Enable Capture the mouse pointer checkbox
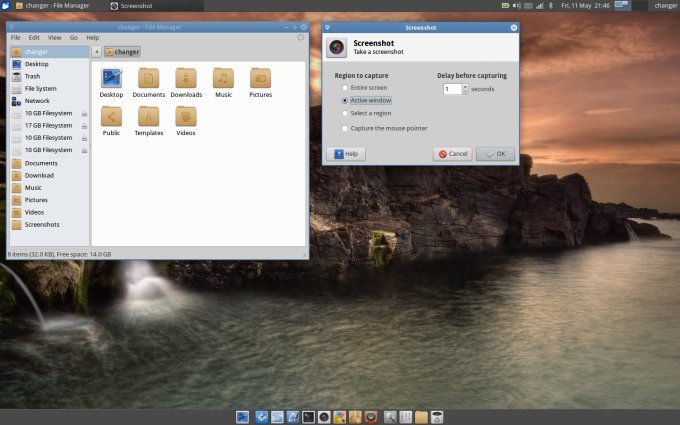 345,128
